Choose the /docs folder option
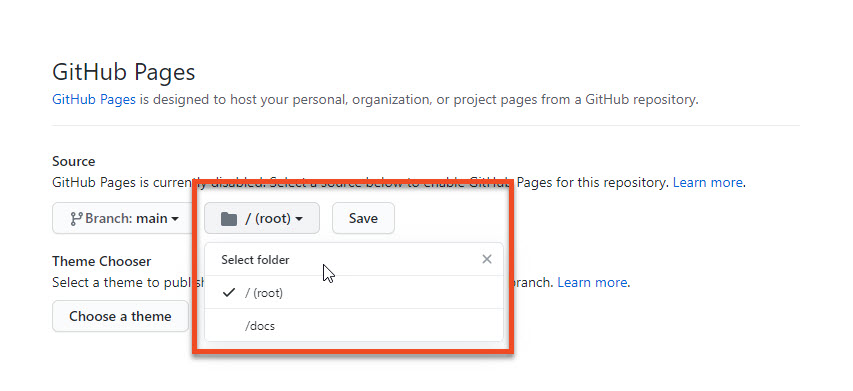 [x=354, y=326]
